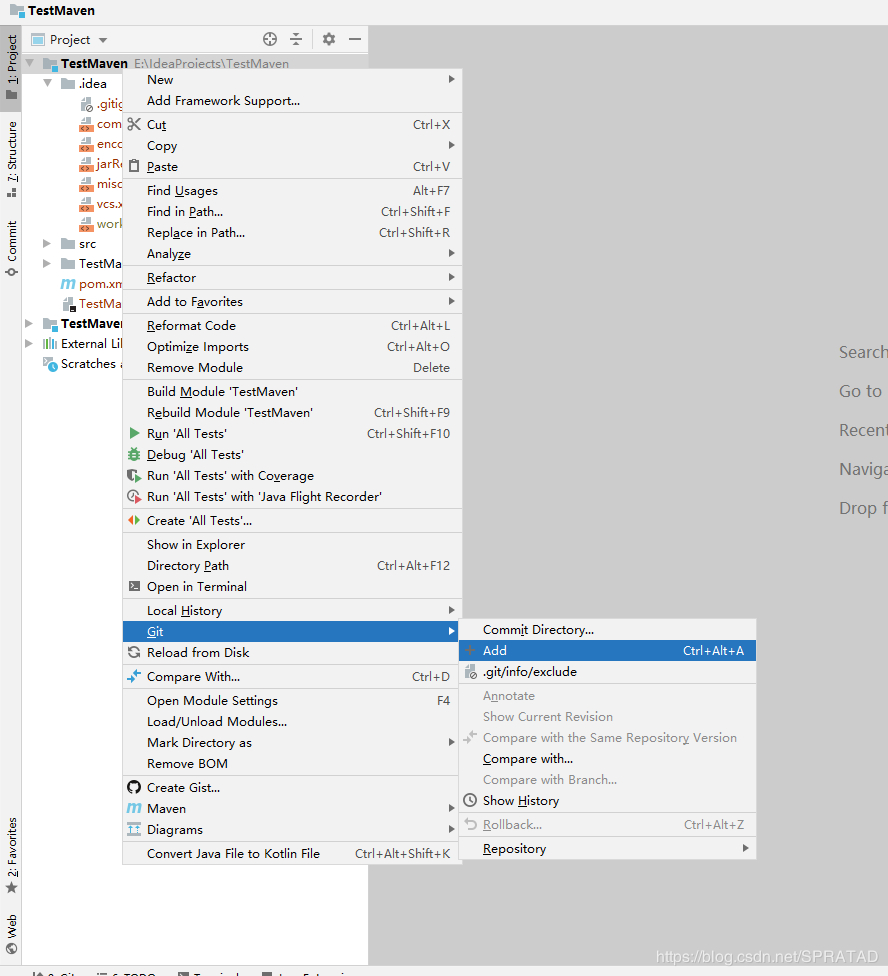Select Add to Favorites menu entry
The height and width of the screenshot is (976, 888).
click(292, 301)
